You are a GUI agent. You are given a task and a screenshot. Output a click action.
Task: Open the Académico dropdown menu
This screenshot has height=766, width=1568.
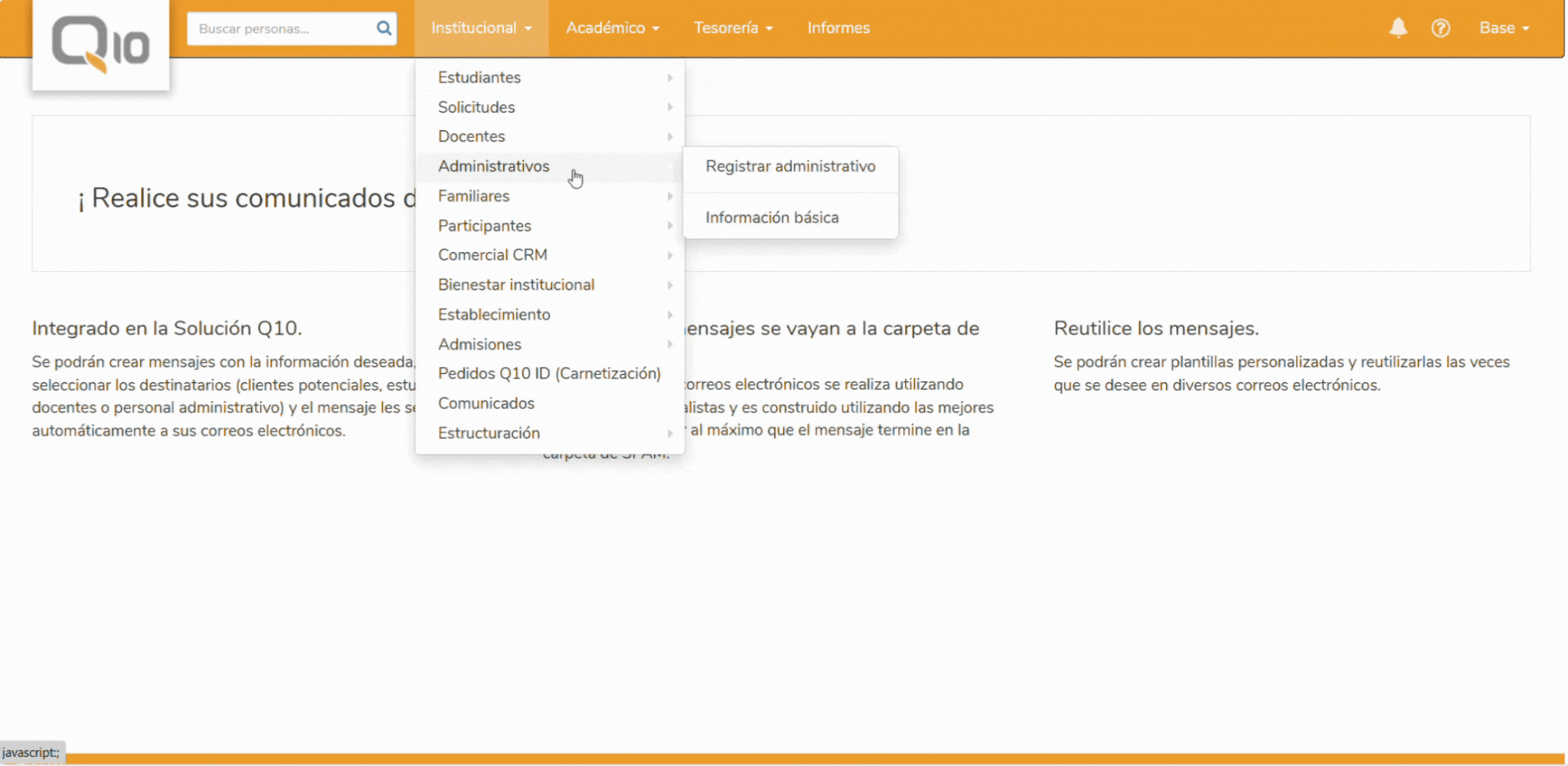click(612, 28)
